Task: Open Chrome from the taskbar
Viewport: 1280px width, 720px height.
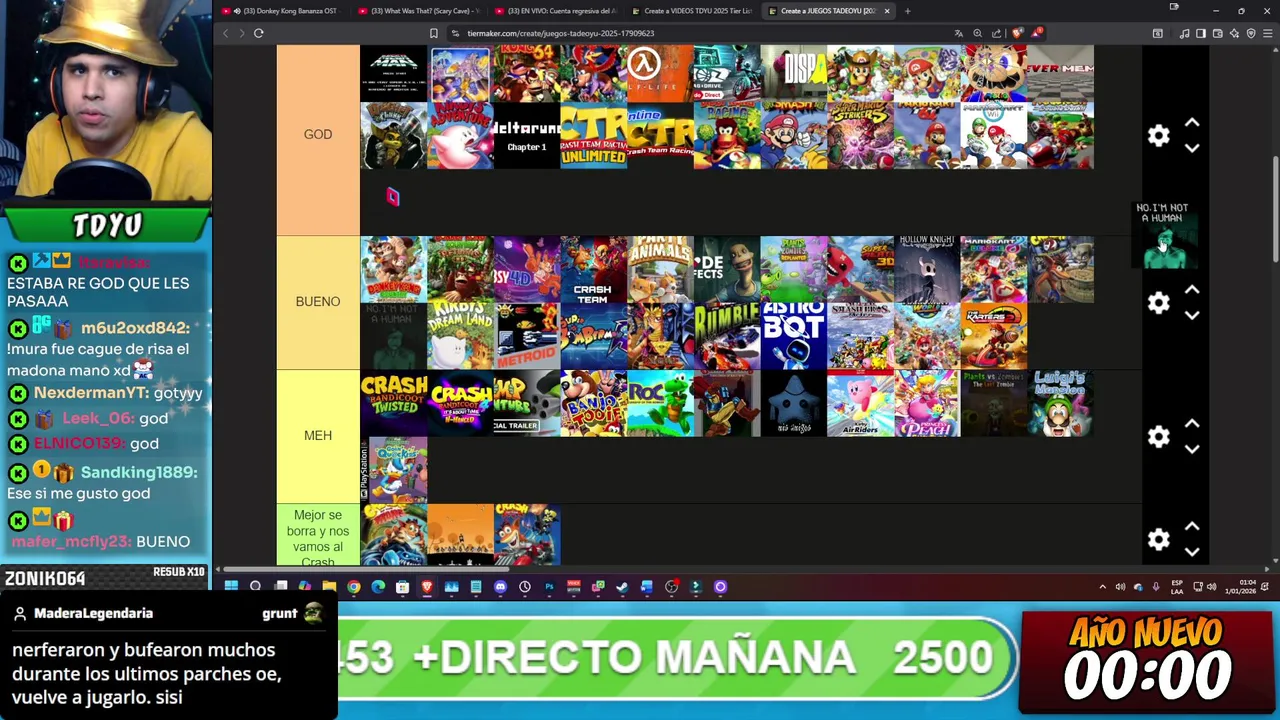Action: click(354, 587)
